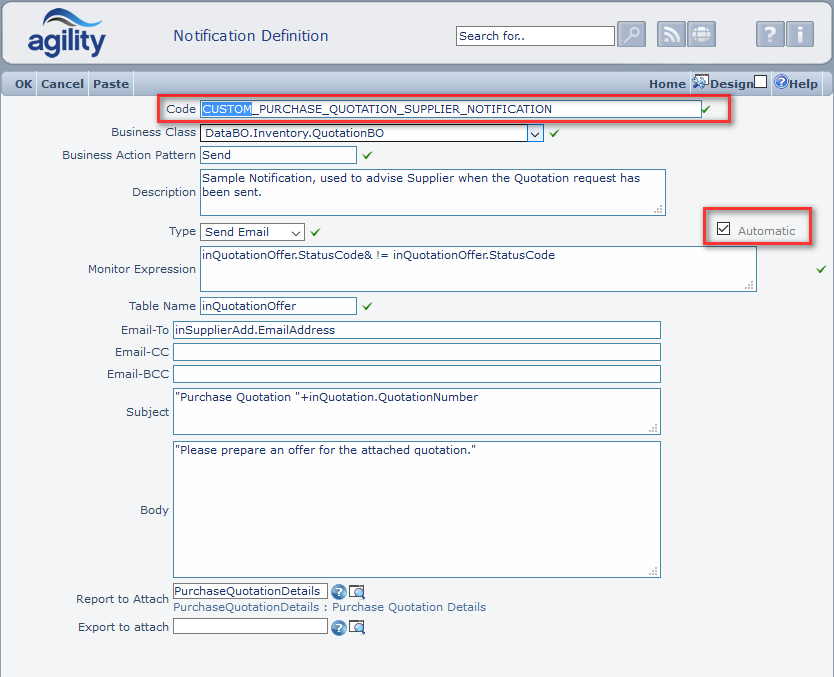834x677 pixels.
Task: Click Paste in the toolbar
Action: pos(111,84)
